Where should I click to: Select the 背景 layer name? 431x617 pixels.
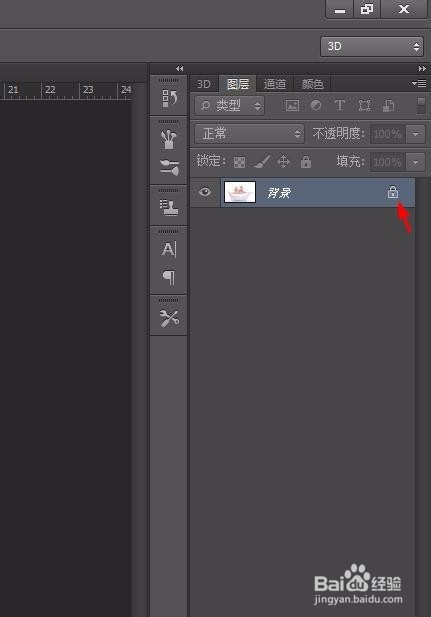click(x=279, y=192)
